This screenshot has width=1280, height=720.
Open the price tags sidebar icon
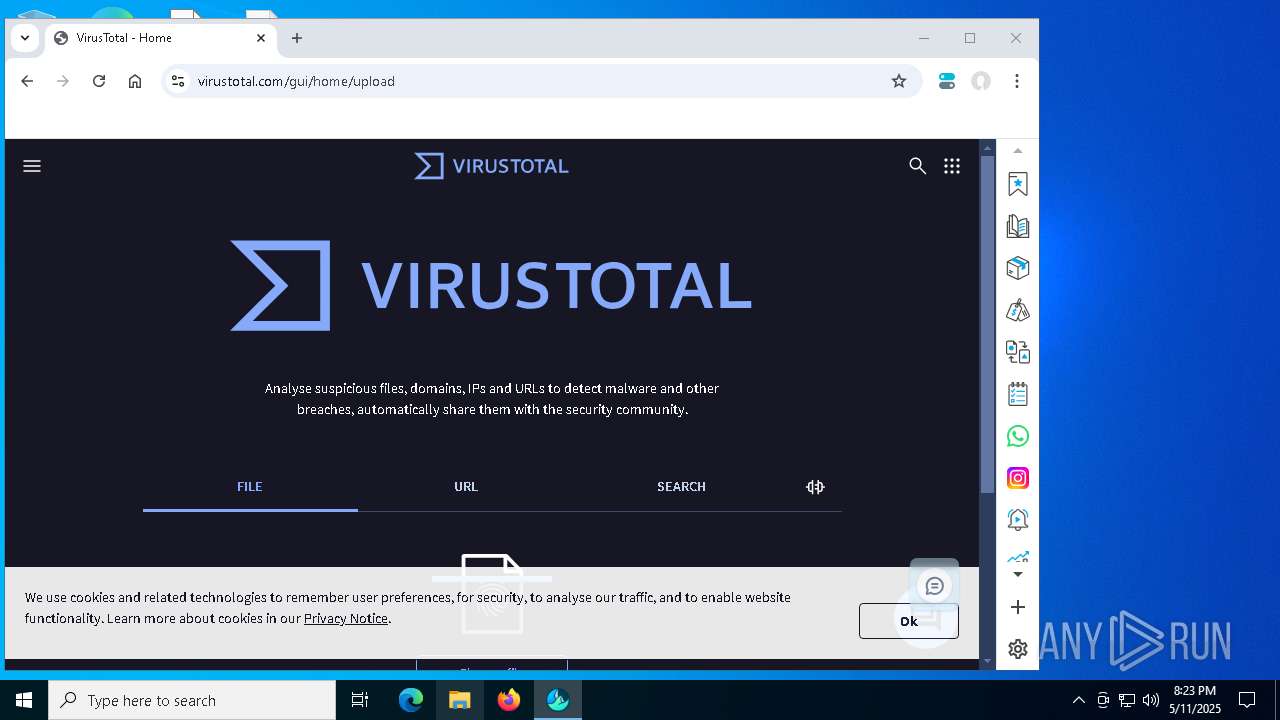[1018, 310]
